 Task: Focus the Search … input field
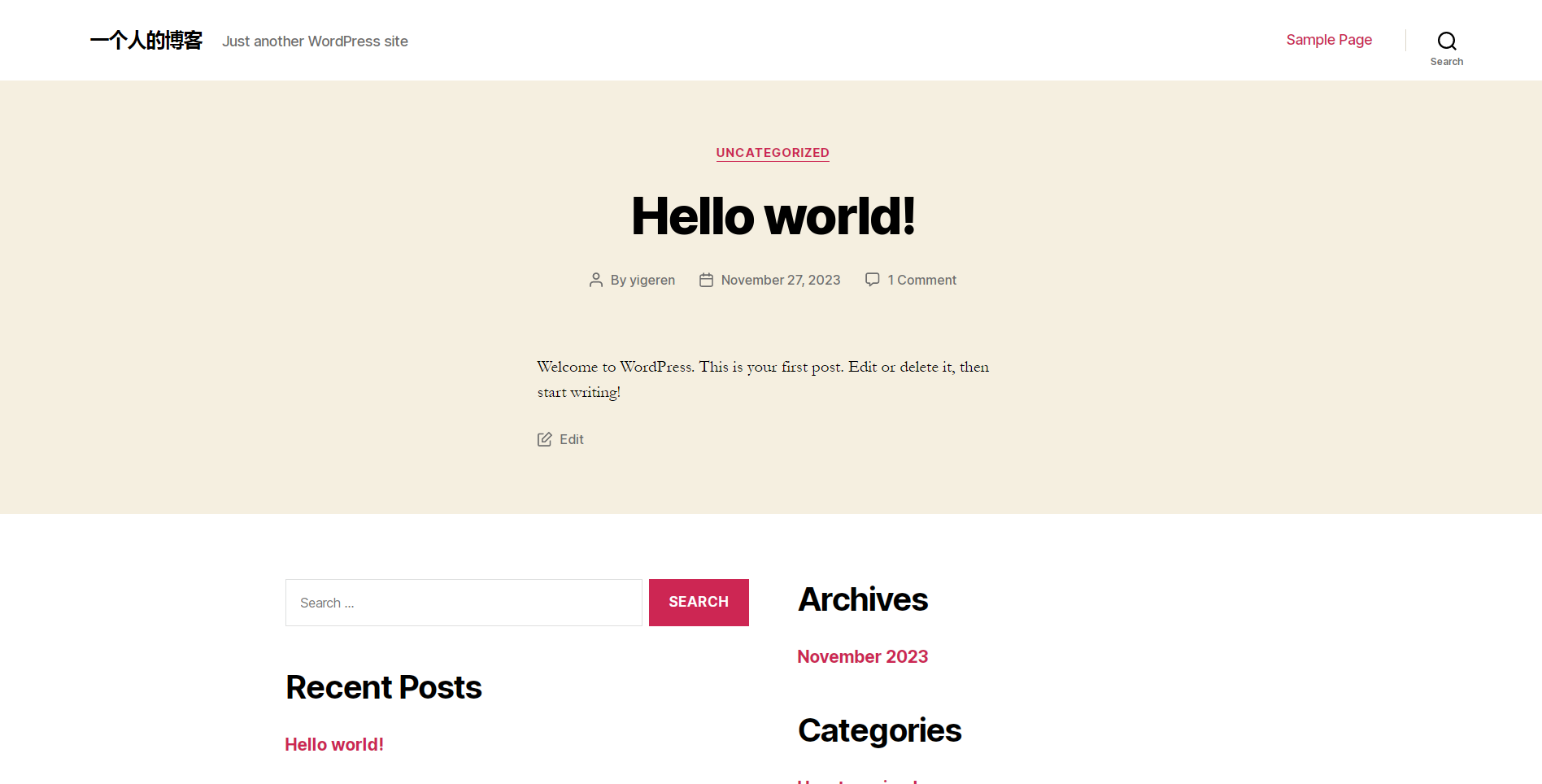[x=464, y=603]
